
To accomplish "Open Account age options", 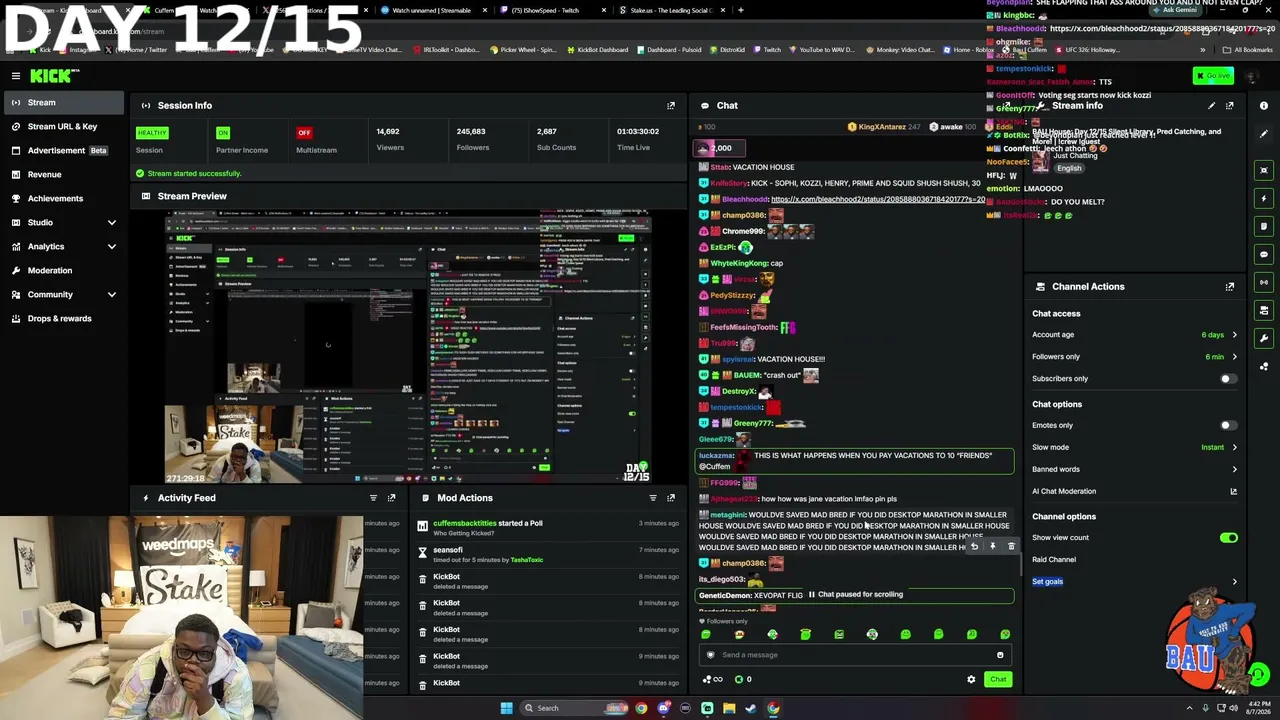I will coord(1134,335).
